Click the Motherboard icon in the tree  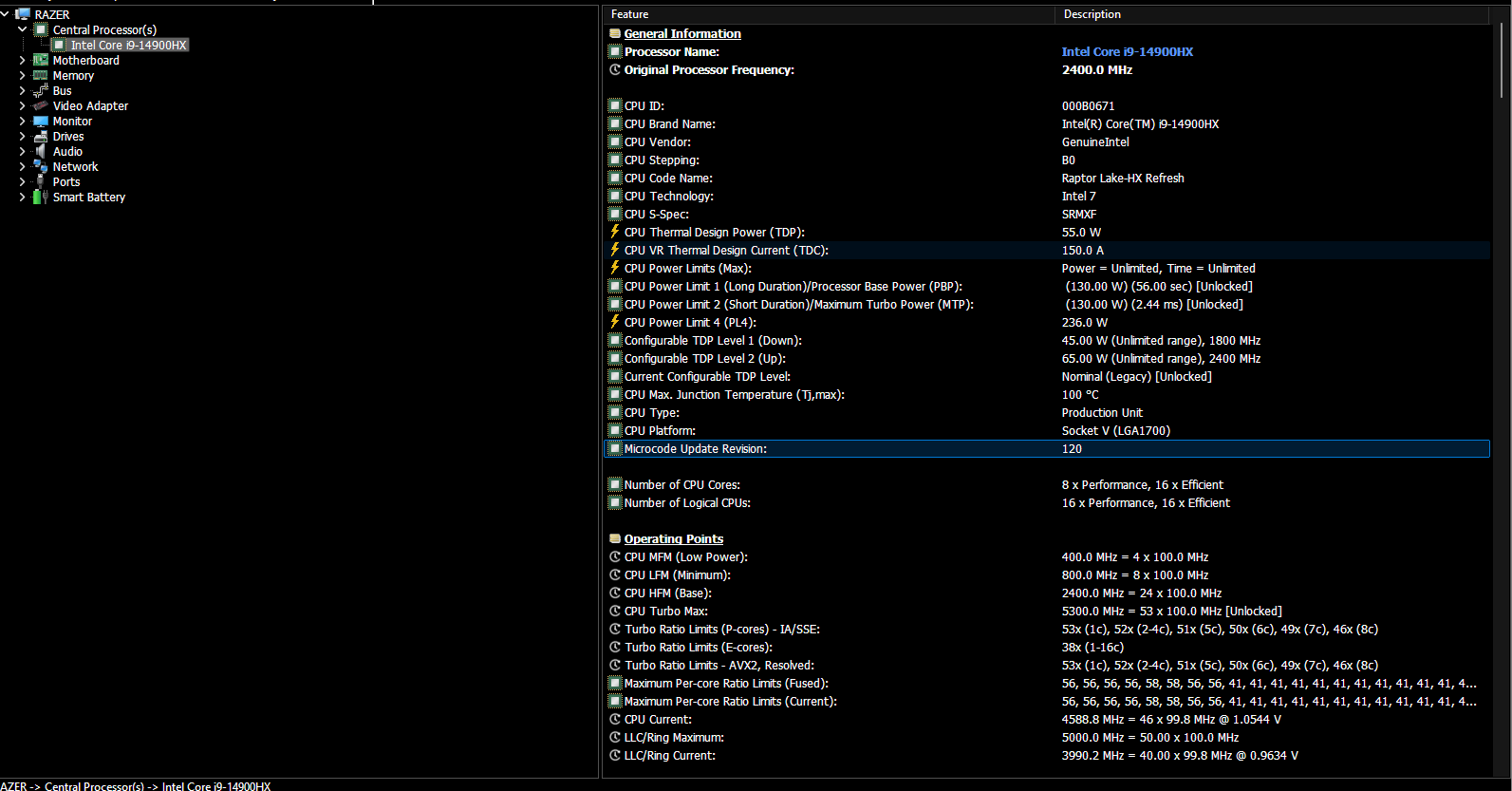(41, 60)
